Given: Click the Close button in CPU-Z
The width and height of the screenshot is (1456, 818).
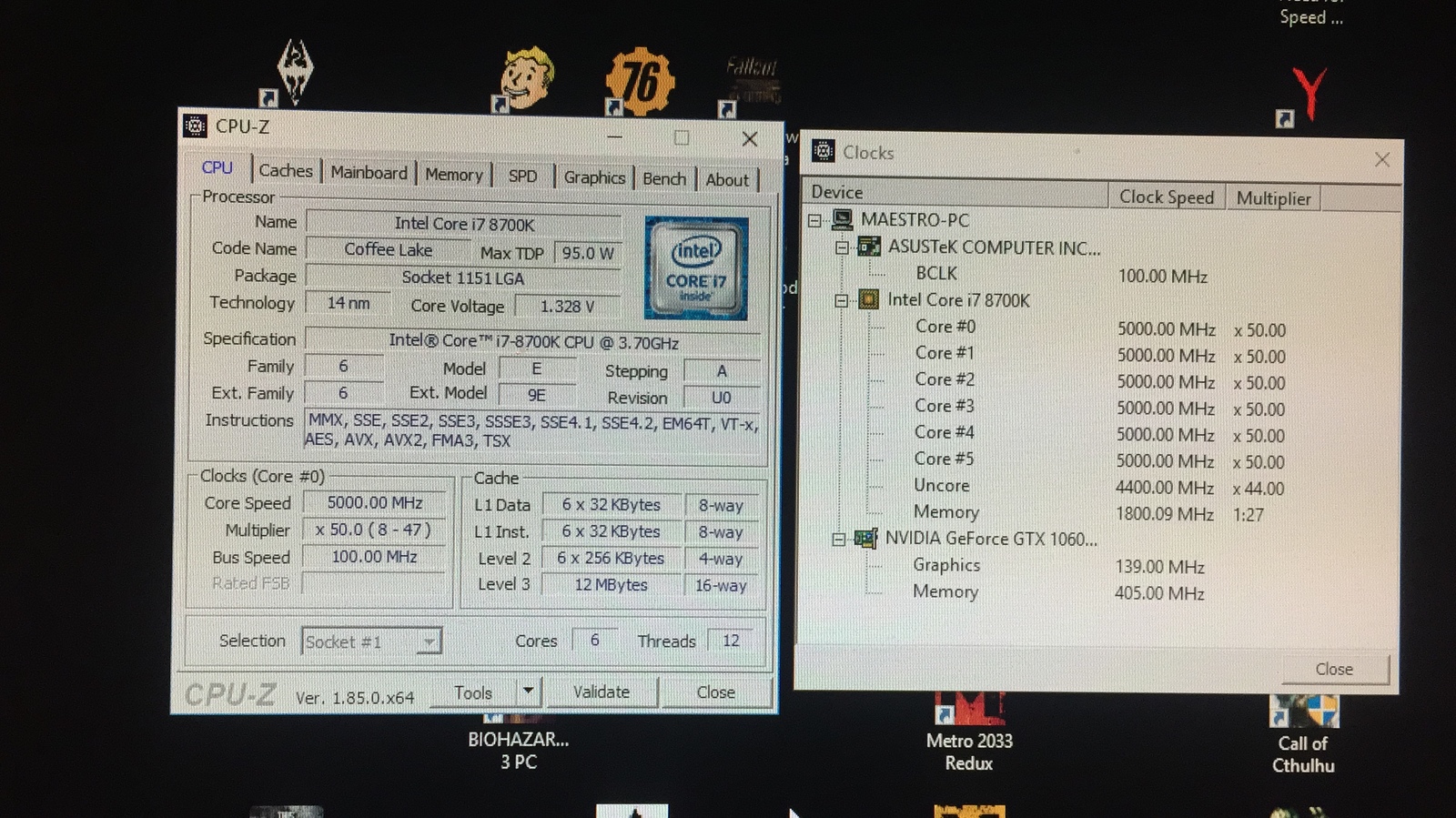Looking at the screenshot, I should pos(715,692).
